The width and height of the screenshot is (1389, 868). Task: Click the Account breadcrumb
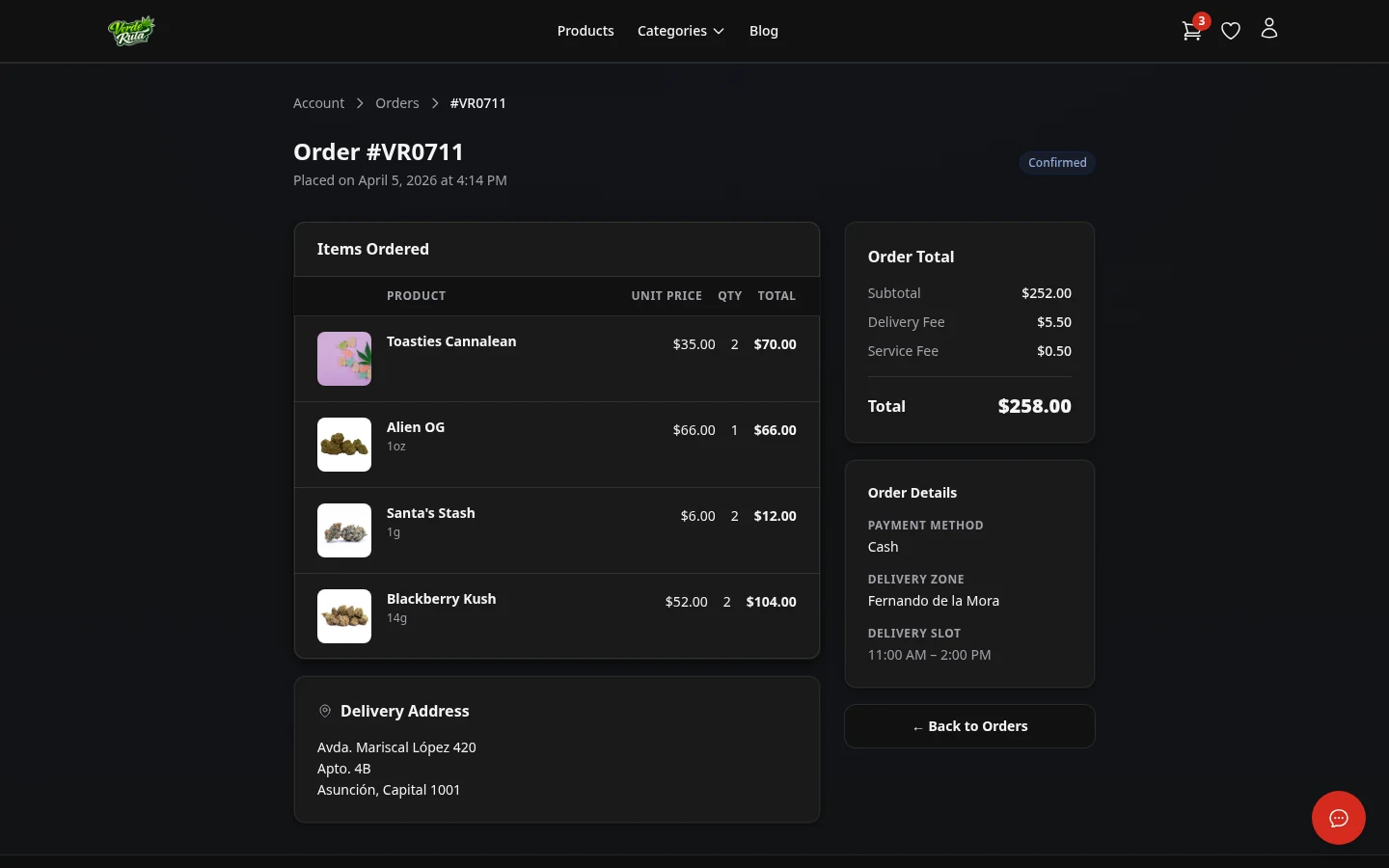[x=318, y=102]
